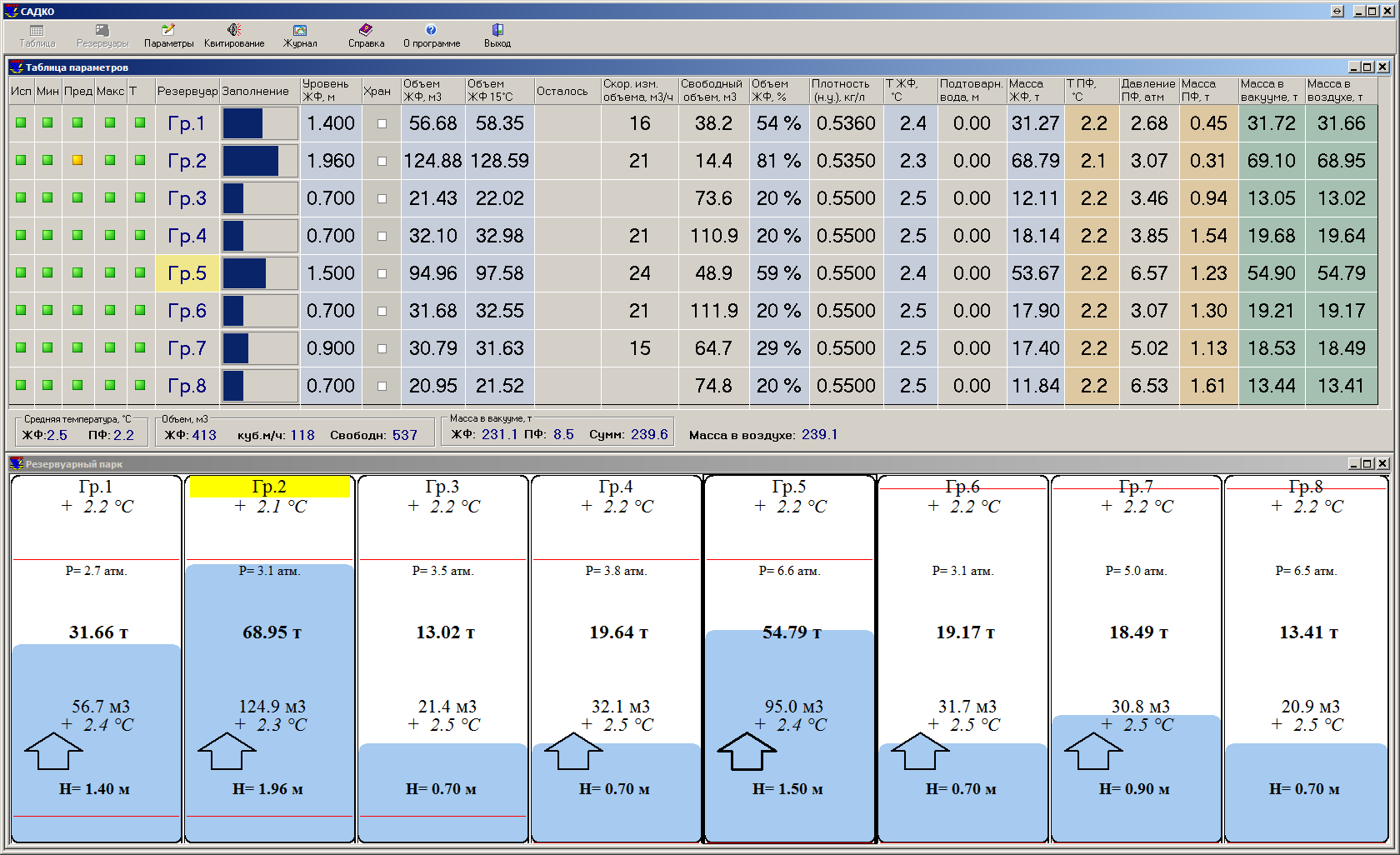Check the Хран checkbox for Гр.8

coord(382,386)
